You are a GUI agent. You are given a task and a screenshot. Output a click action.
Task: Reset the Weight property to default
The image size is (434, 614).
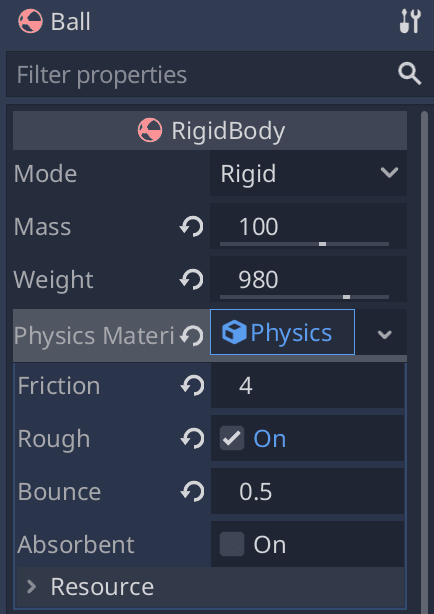[x=192, y=280]
